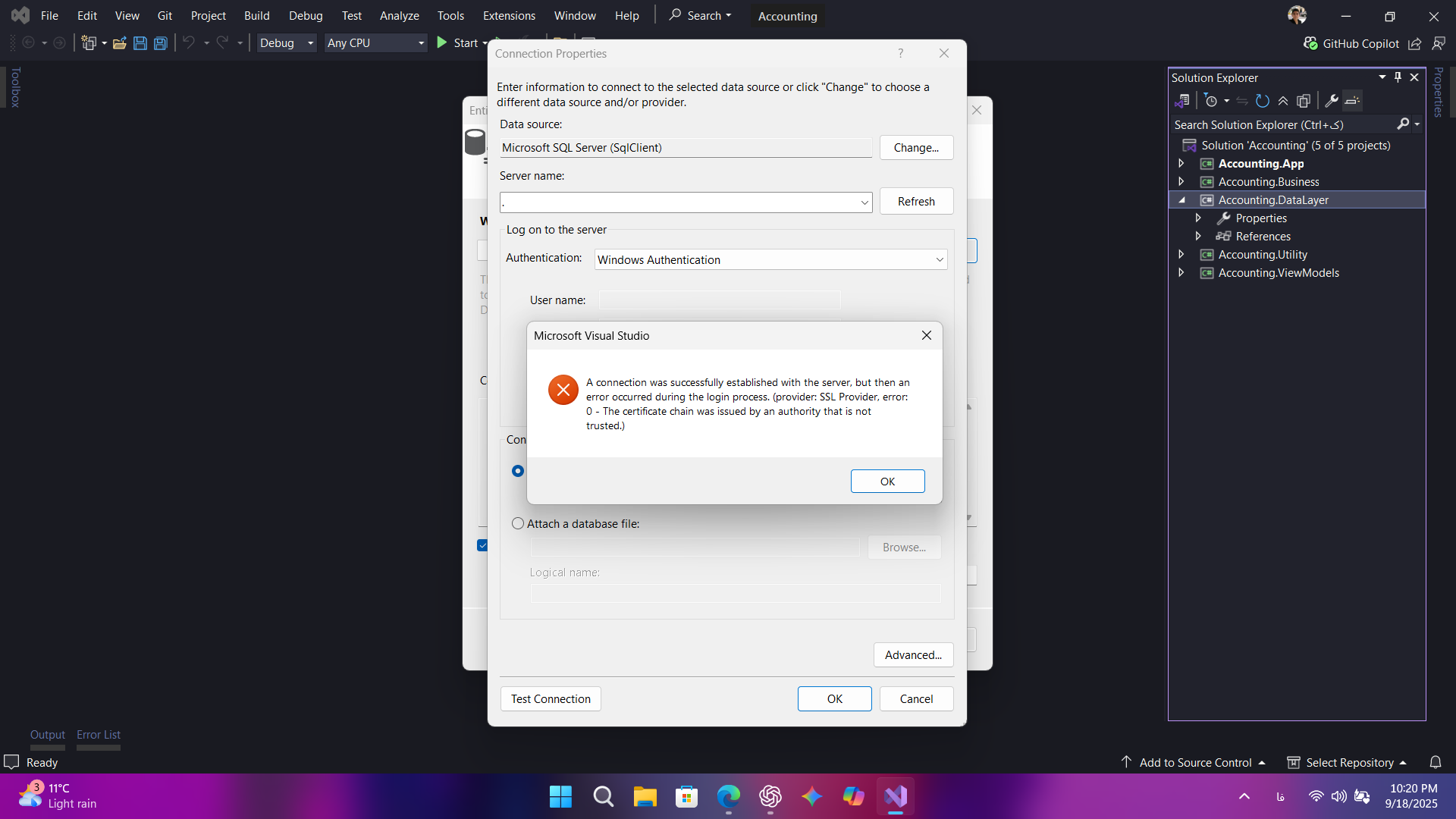Open the Any CPU platform dropdown
The image size is (1456, 819).
tap(376, 43)
